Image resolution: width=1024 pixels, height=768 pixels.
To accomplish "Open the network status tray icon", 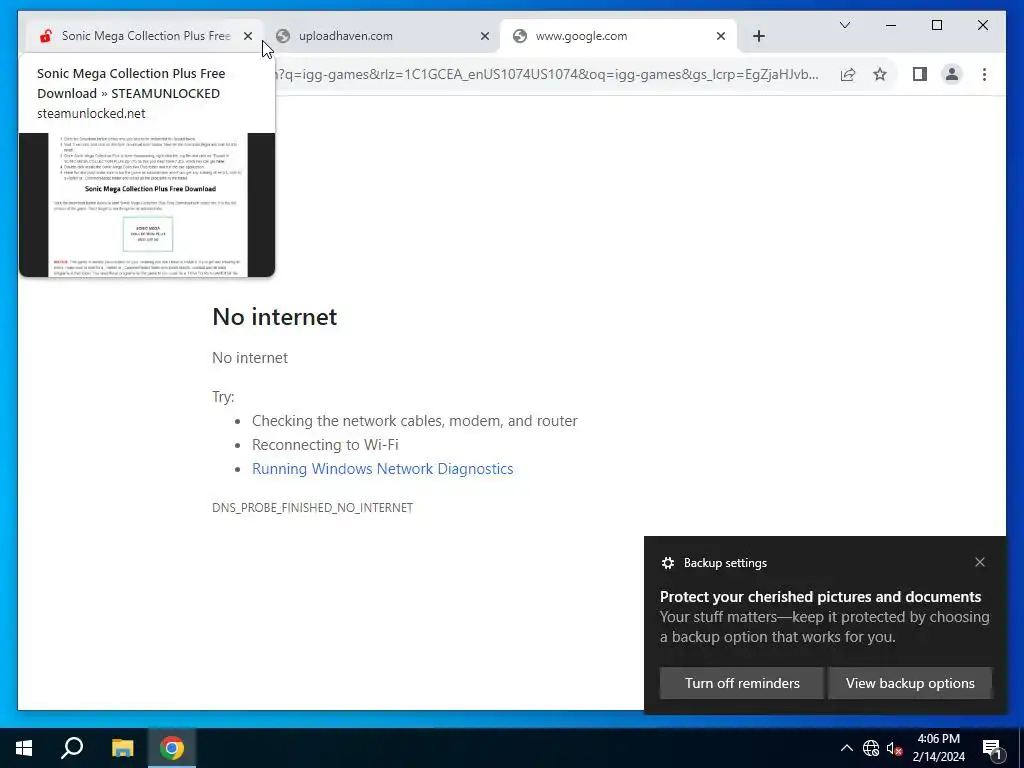I will 871,748.
